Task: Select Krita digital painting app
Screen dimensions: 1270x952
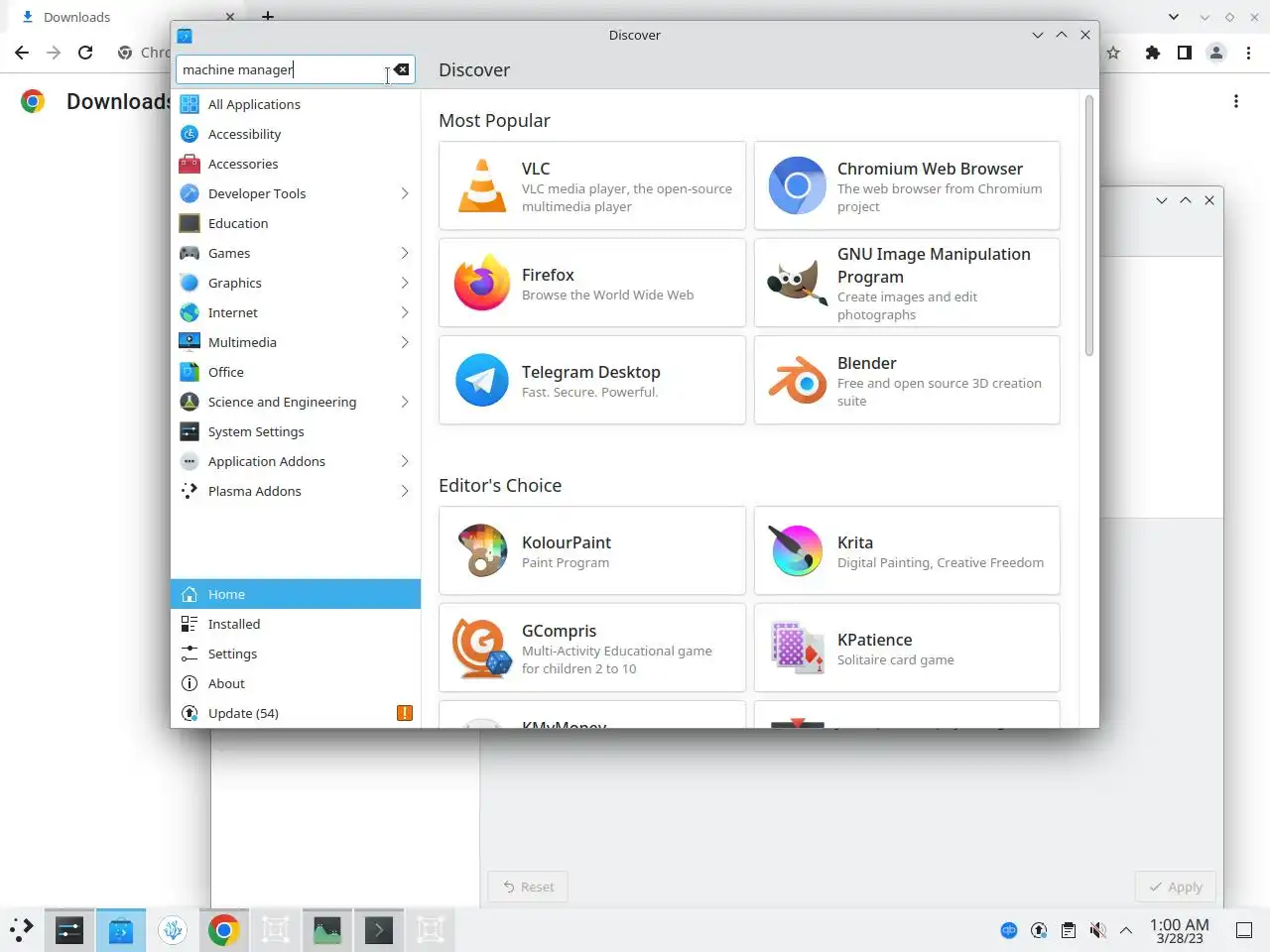Action: [x=907, y=550]
